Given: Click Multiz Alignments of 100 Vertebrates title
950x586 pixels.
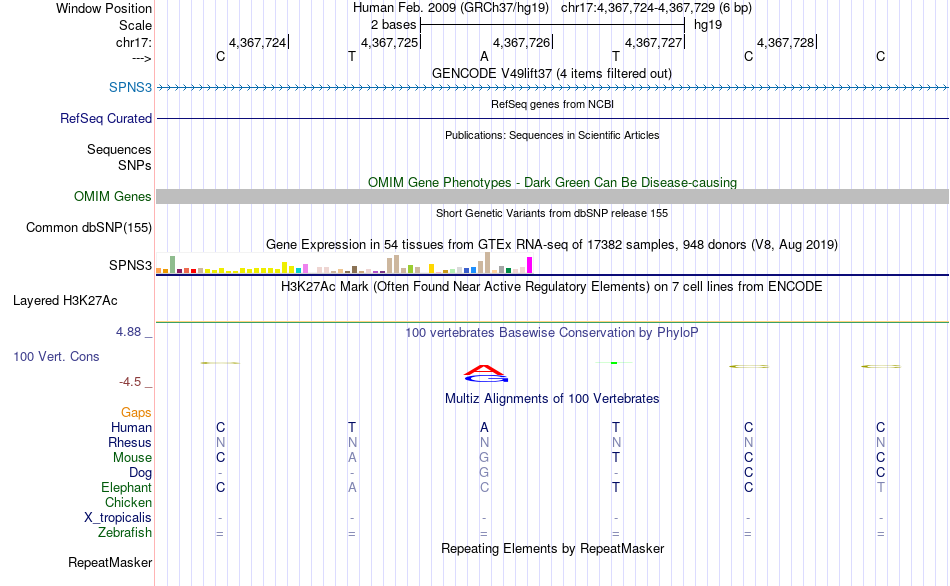Looking at the screenshot, I should click(x=552, y=399).
